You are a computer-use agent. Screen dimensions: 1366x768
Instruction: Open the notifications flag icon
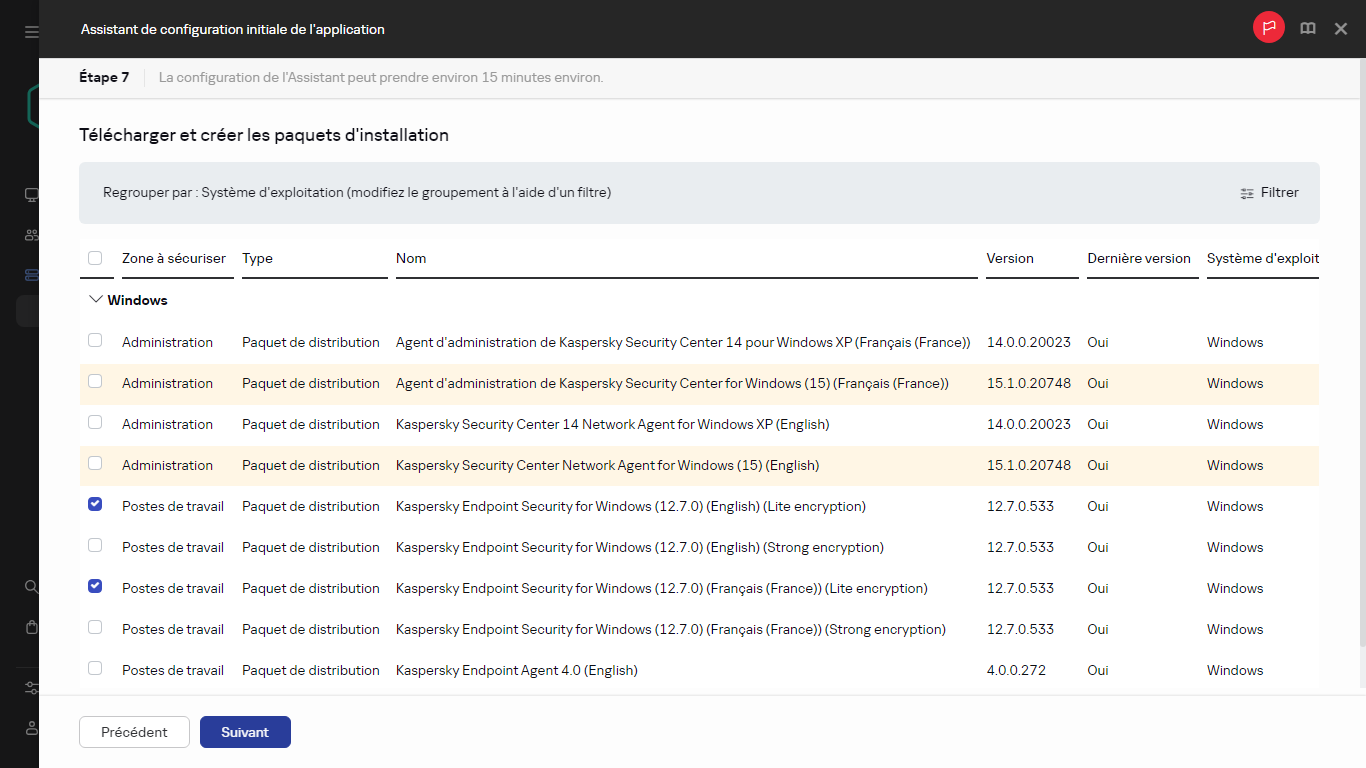tap(1268, 28)
